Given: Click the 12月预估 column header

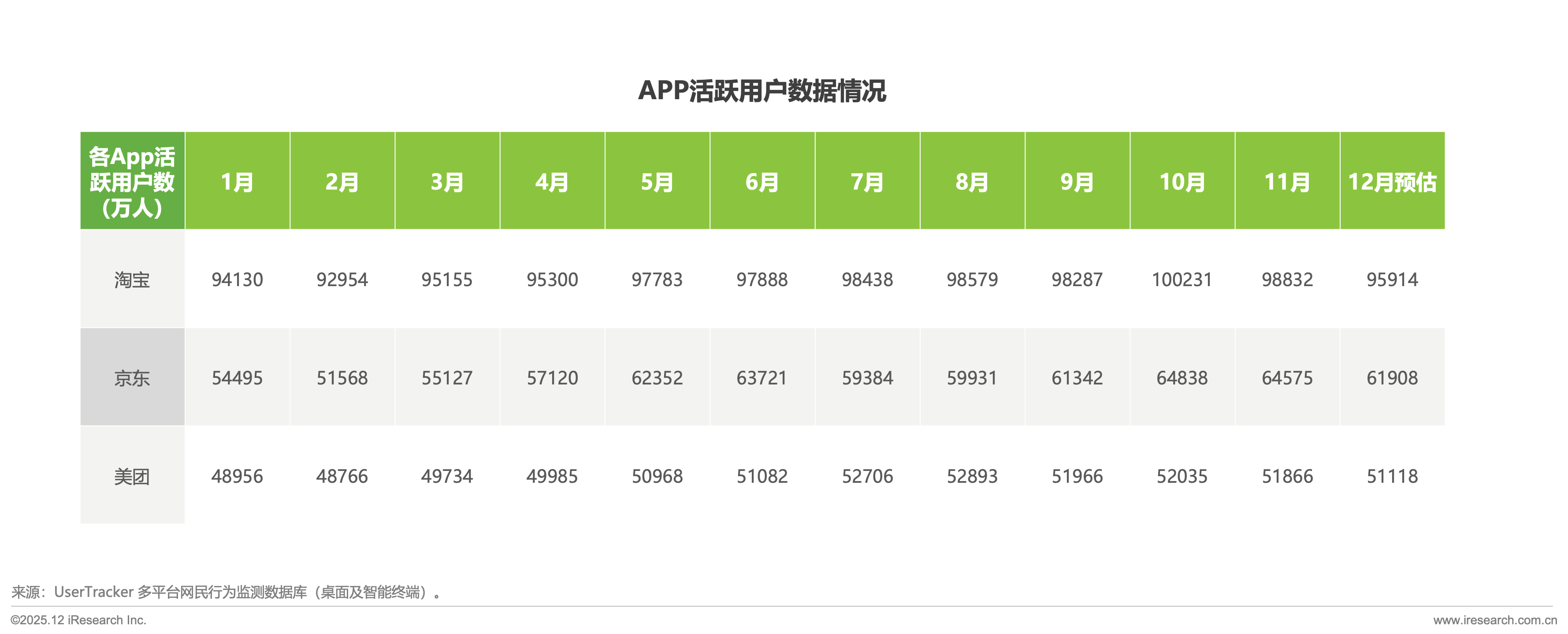Looking at the screenshot, I should tap(1392, 181).
